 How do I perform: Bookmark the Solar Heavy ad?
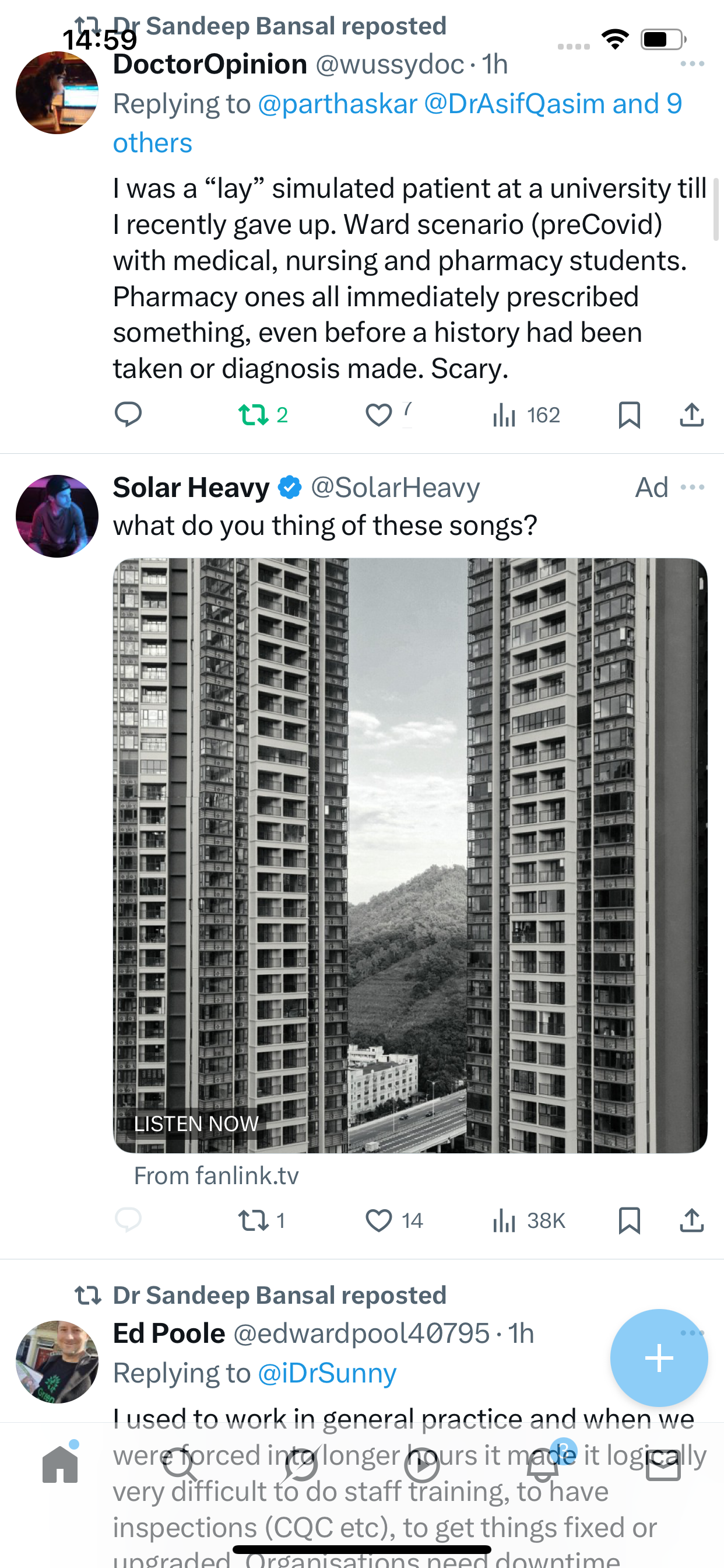click(x=629, y=1220)
